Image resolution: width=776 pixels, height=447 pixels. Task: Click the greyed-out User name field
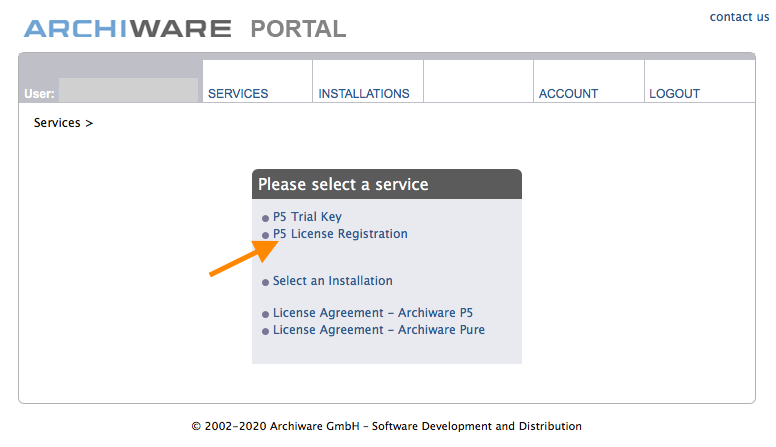[129, 90]
